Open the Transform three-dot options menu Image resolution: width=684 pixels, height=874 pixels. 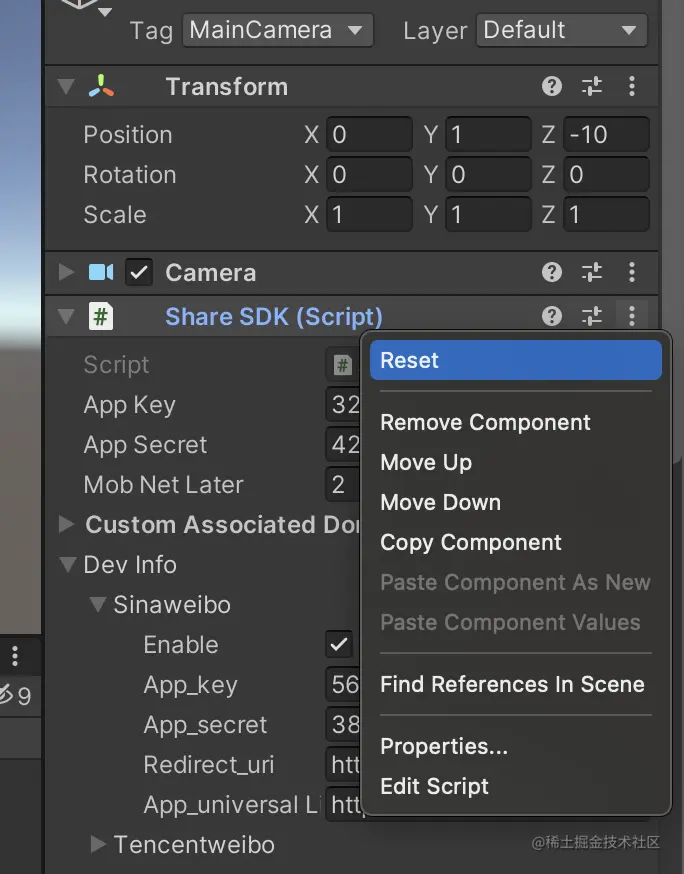tap(632, 87)
